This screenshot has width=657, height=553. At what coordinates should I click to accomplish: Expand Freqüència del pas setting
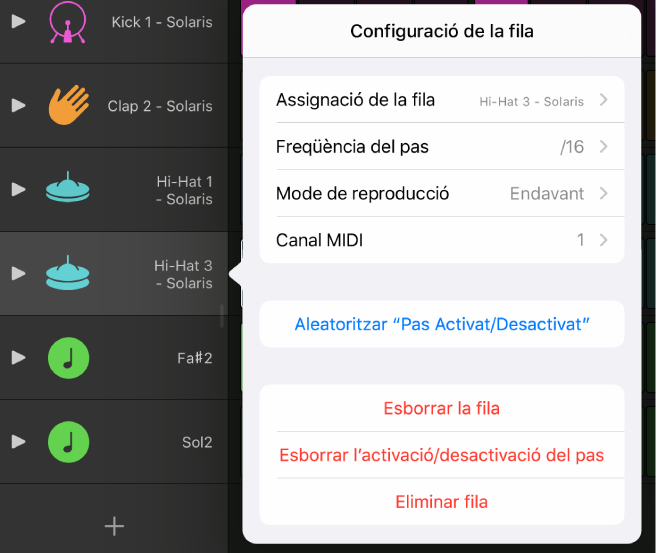pos(442,147)
